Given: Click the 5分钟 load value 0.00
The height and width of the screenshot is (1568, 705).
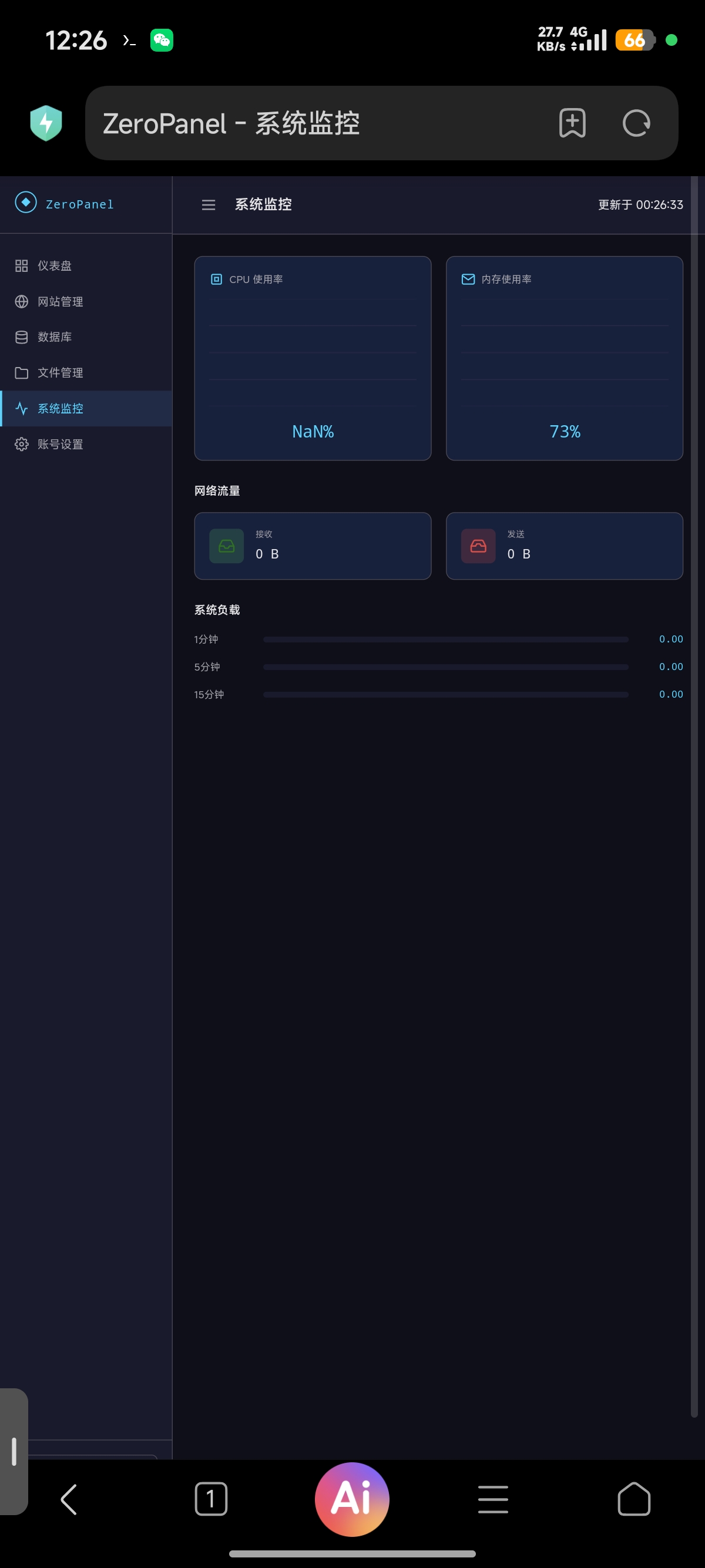Looking at the screenshot, I should 671,667.
